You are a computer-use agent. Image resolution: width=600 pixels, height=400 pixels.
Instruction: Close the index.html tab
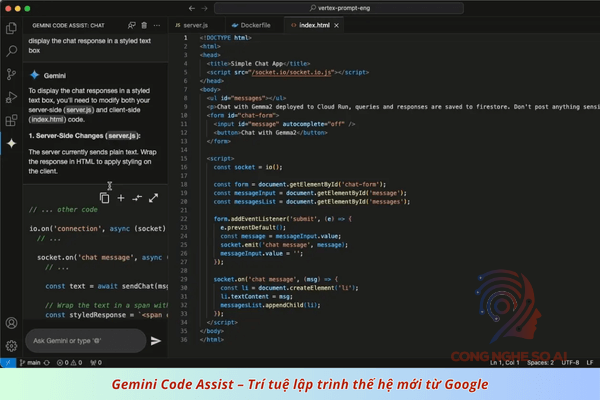[x=336, y=25]
